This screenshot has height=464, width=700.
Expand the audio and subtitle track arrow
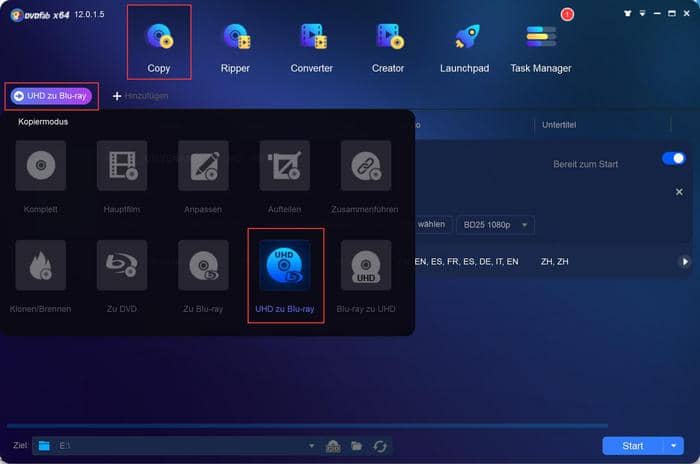684,262
